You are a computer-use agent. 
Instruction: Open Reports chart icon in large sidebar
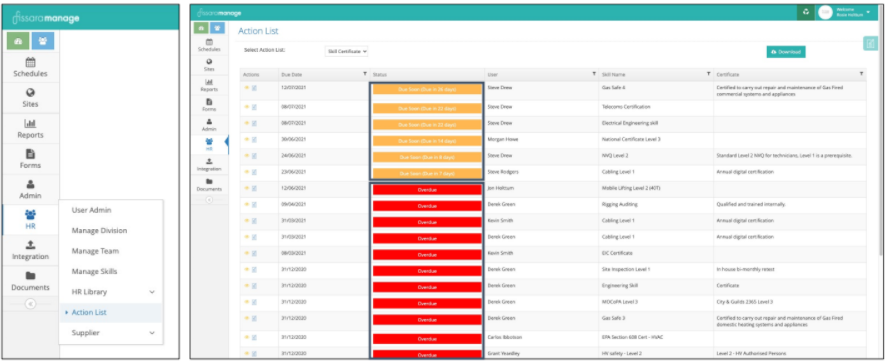pos(31,123)
